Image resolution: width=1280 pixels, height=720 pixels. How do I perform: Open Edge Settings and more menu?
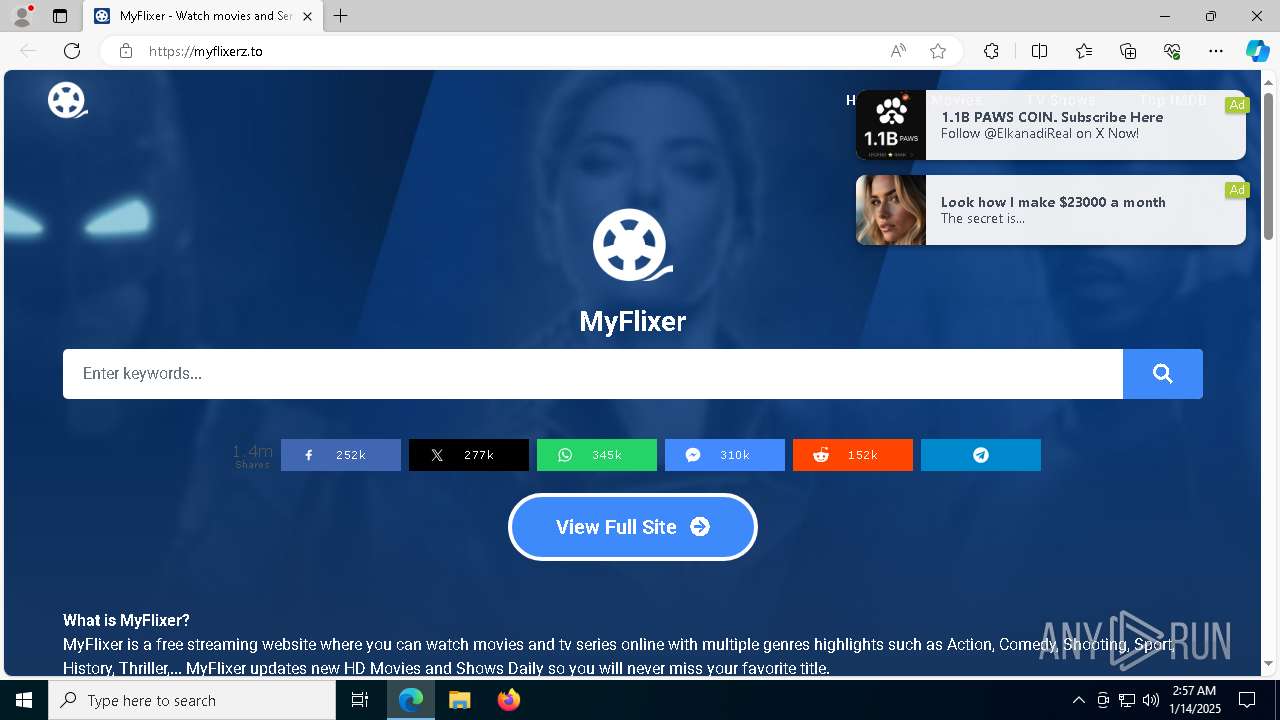click(1216, 51)
